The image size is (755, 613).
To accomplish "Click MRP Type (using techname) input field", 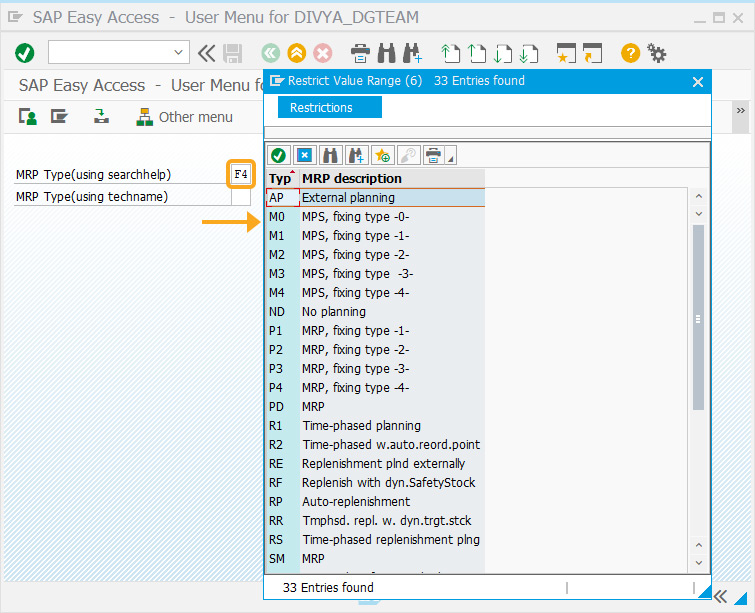I will click(241, 196).
